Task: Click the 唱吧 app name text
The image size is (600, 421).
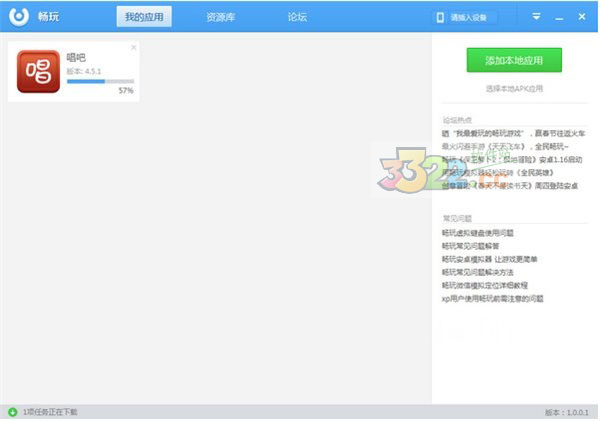Action: click(76, 57)
